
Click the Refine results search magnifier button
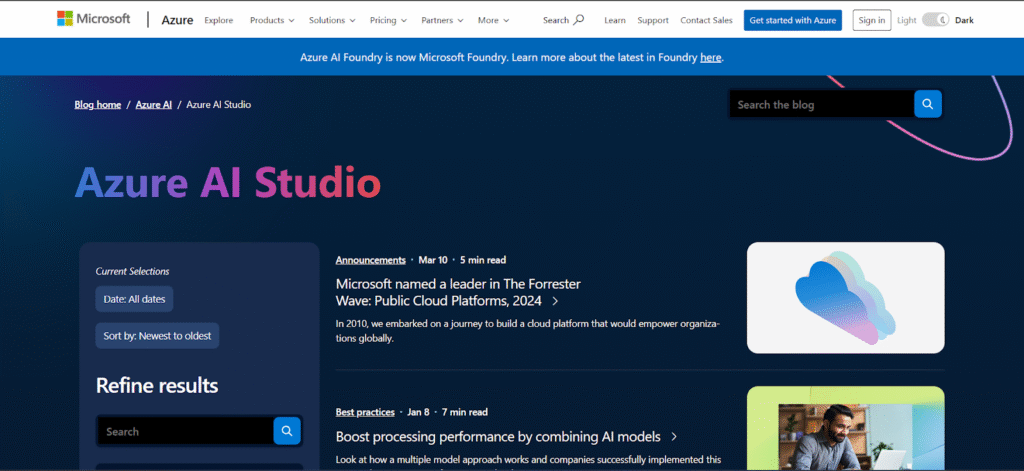[x=287, y=431]
